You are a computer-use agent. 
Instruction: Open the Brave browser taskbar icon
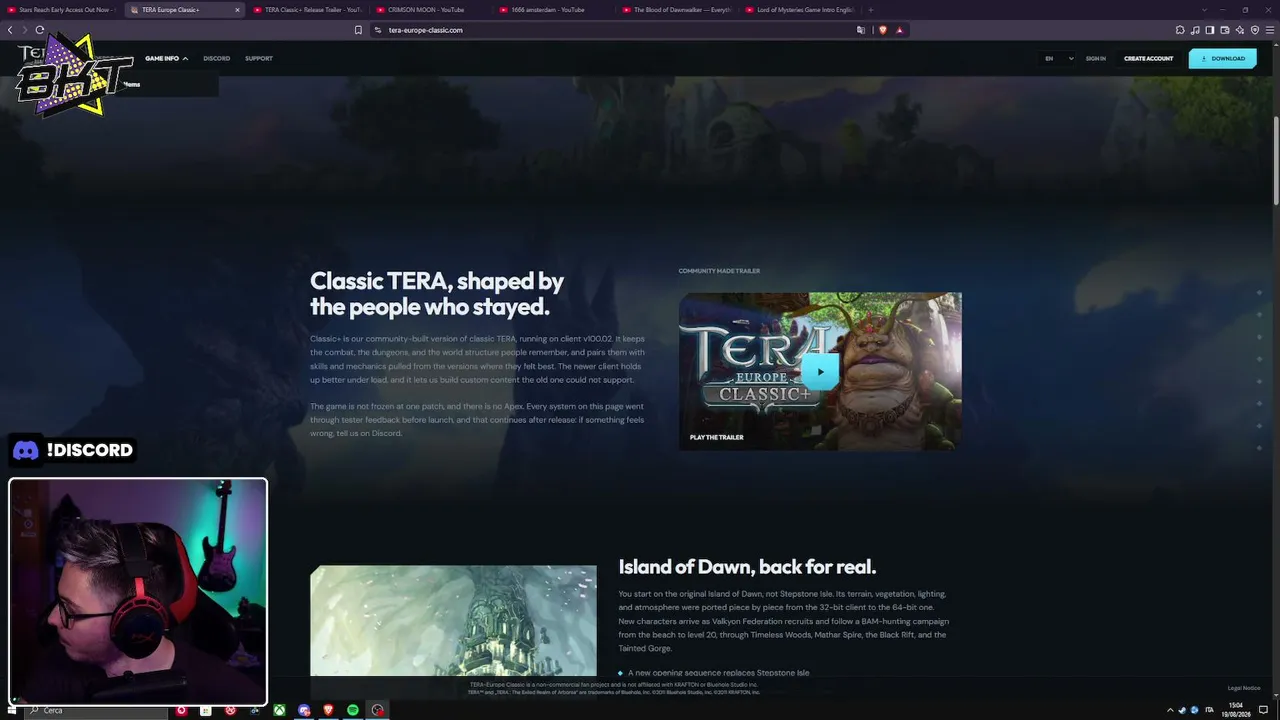(x=328, y=710)
